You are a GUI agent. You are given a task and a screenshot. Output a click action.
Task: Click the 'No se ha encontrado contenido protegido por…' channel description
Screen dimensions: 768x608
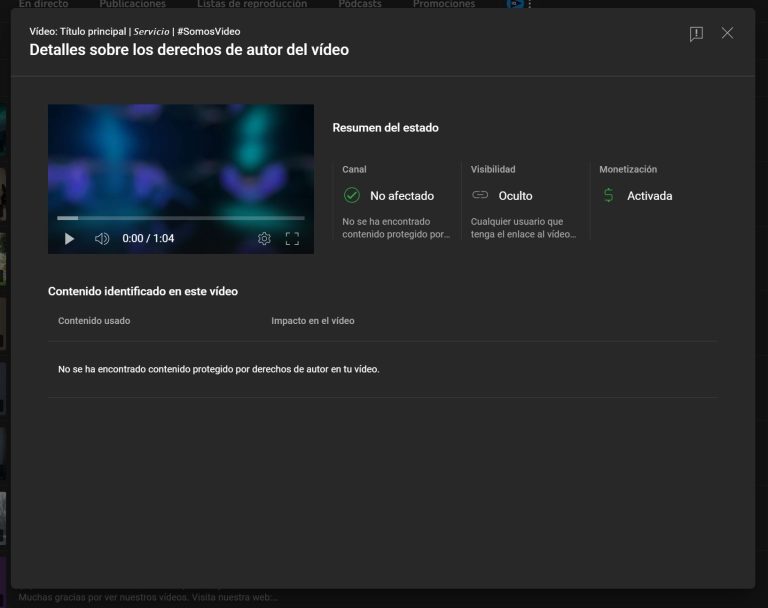click(x=396, y=228)
